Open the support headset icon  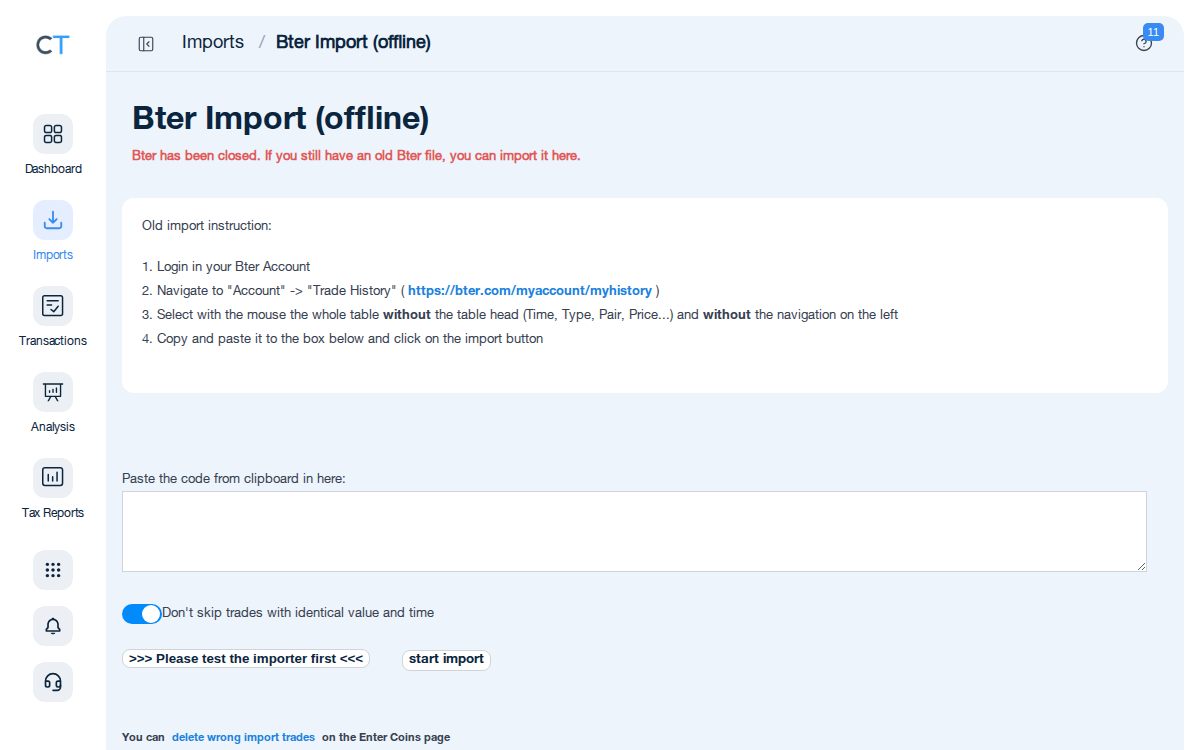coord(53,682)
